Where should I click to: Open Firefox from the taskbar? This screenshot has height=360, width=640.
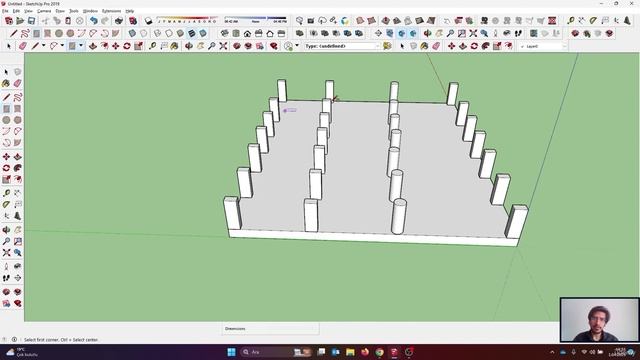pyautogui.click(x=365, y=352)
